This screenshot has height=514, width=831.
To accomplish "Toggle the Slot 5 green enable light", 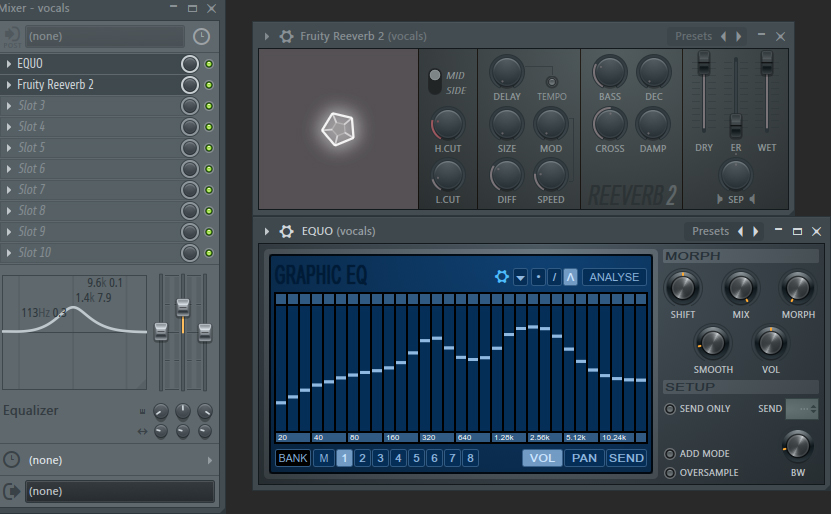I will [209, 148].
